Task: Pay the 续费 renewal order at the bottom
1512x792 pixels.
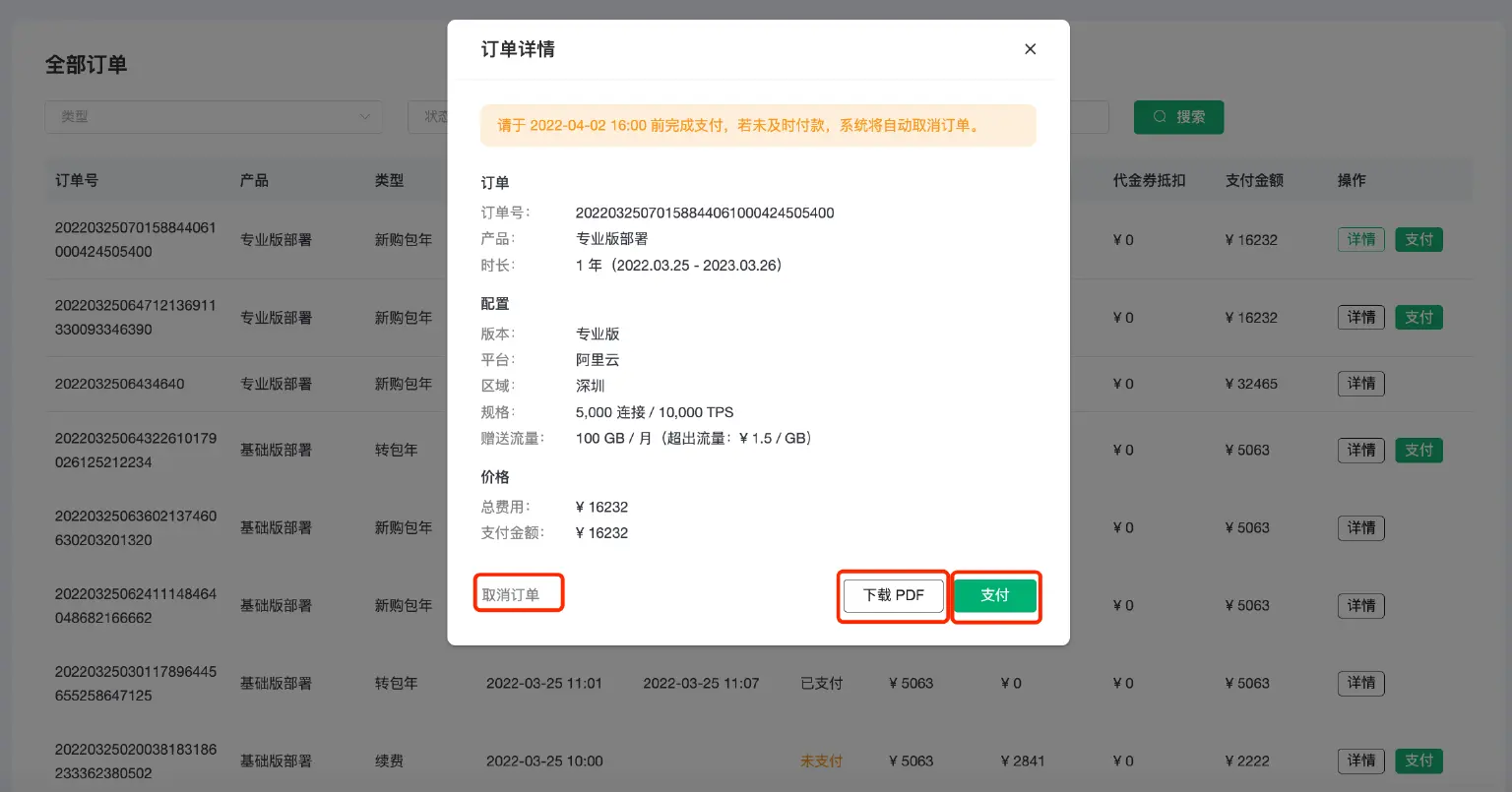Action: click(x=1418, y=760)
